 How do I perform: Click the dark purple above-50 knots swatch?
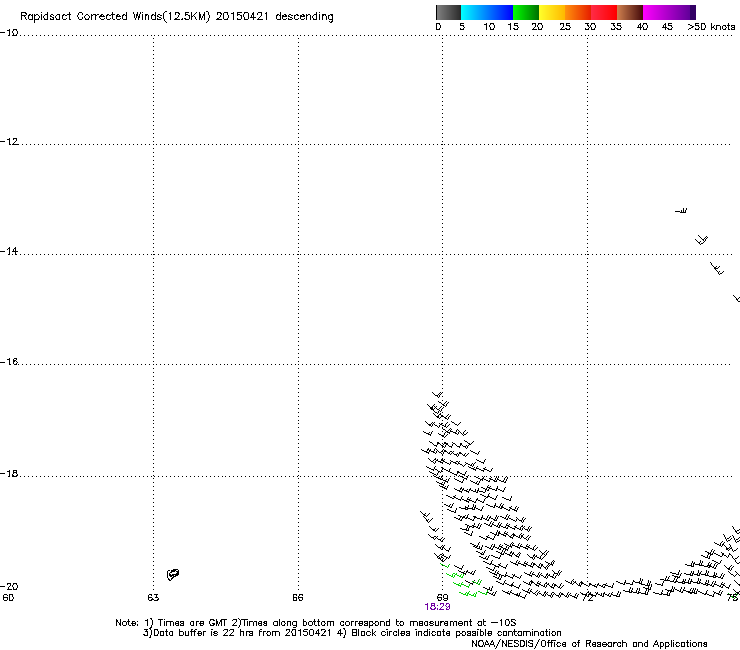click(x=693, y=12)
